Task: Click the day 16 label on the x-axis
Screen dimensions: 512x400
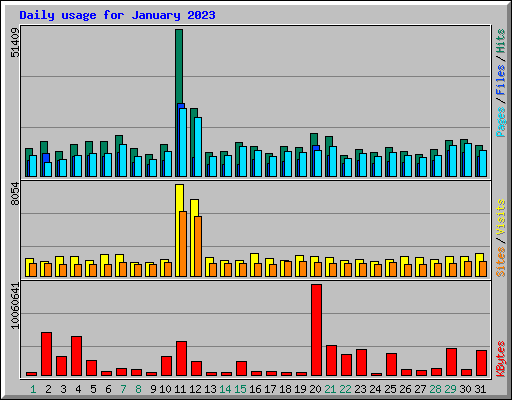Action: [255, 389]
